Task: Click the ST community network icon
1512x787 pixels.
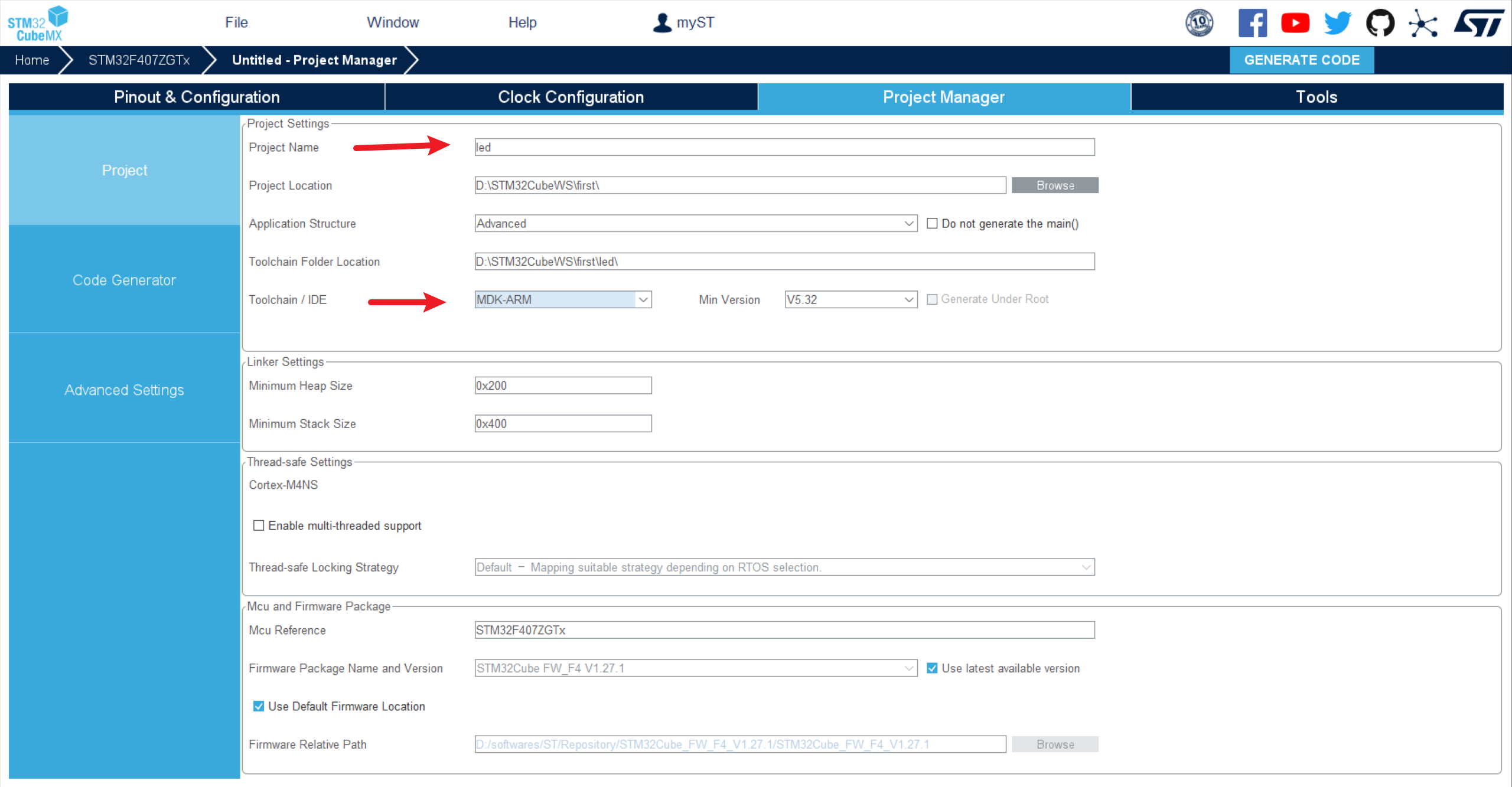Action: point(1423,23)
